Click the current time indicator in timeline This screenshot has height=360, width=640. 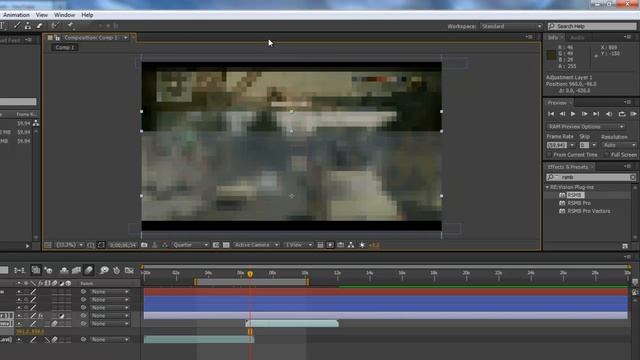pos(250,274)
